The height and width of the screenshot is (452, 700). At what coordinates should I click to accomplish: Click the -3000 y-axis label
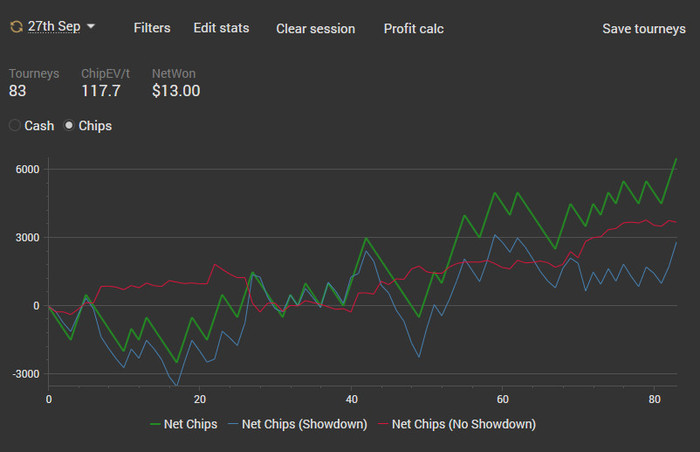[25, 374]
